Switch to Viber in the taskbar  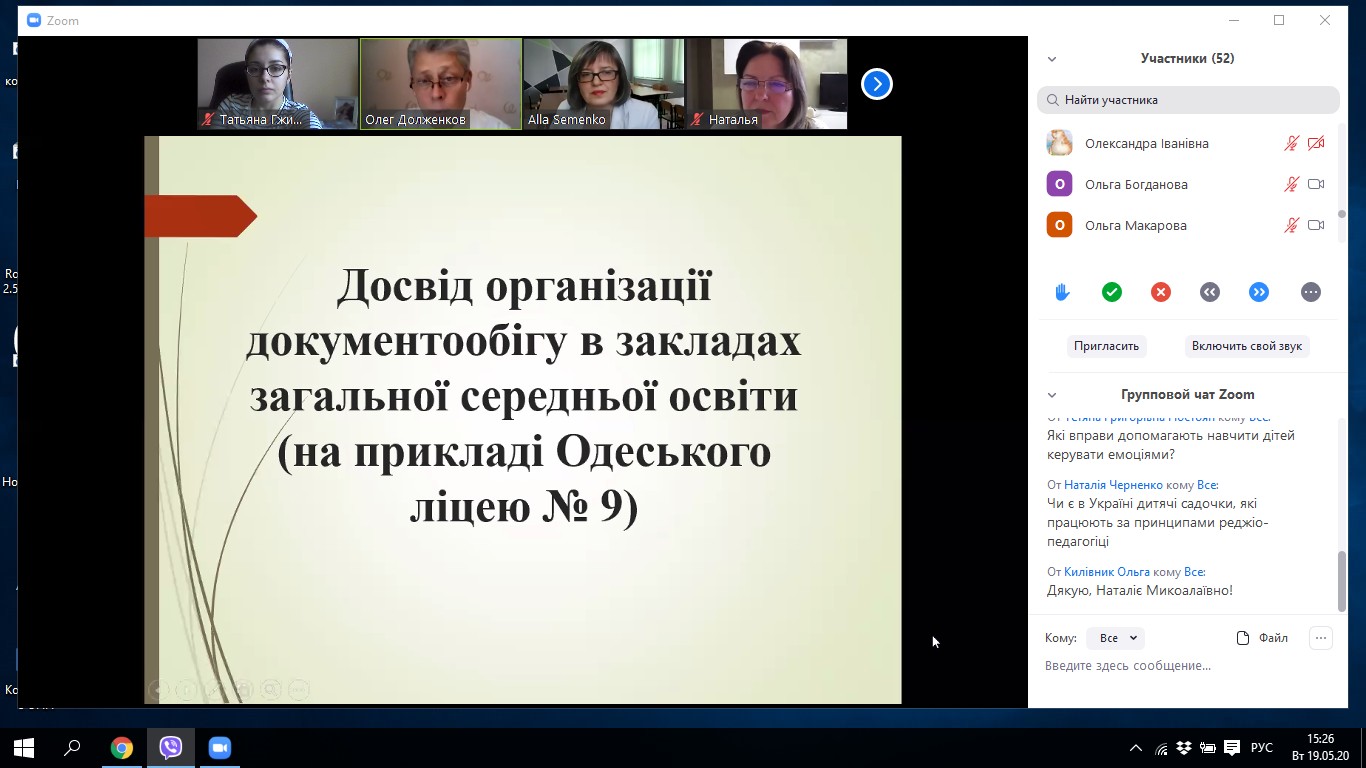tap(171, 748)
